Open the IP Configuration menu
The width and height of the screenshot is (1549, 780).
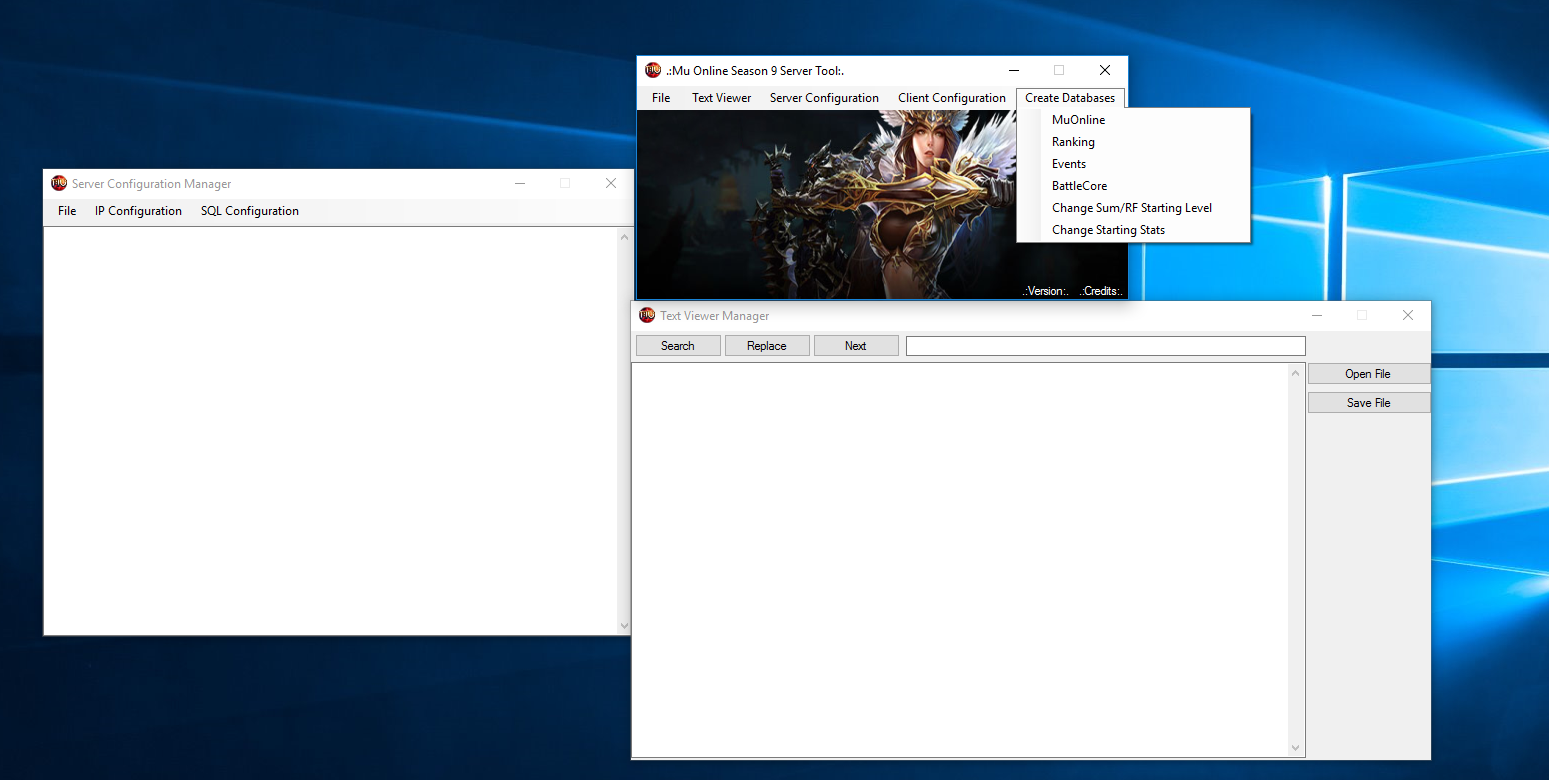click(138, 211)
